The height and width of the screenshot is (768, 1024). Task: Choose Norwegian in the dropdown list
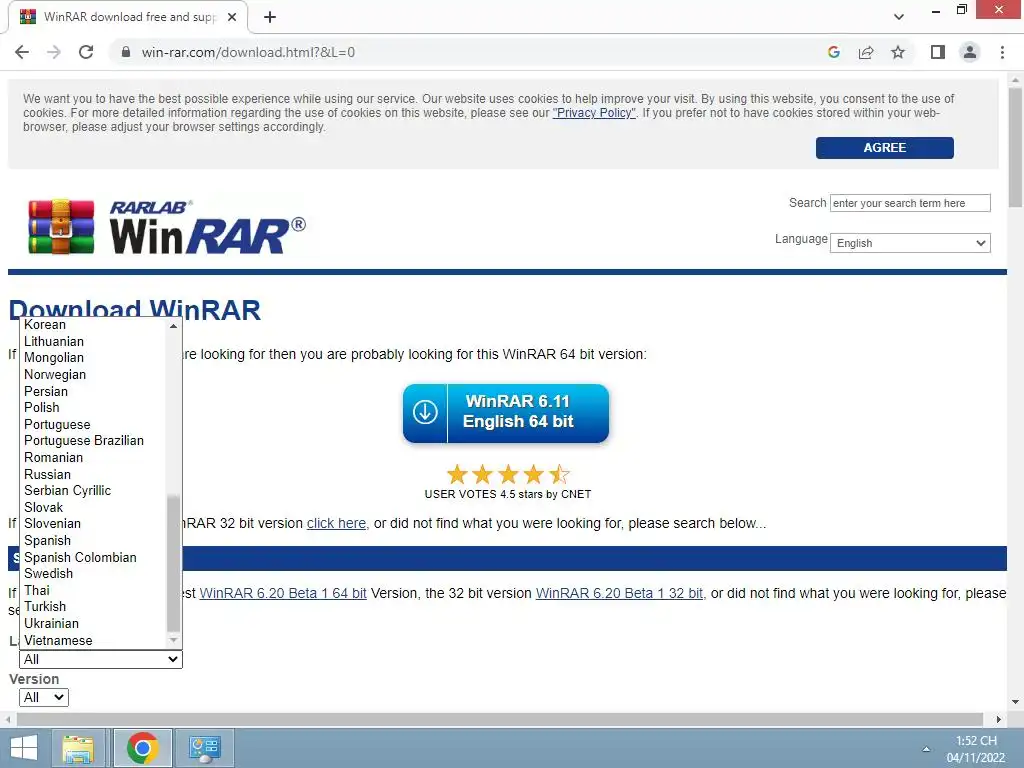point(94,375)
